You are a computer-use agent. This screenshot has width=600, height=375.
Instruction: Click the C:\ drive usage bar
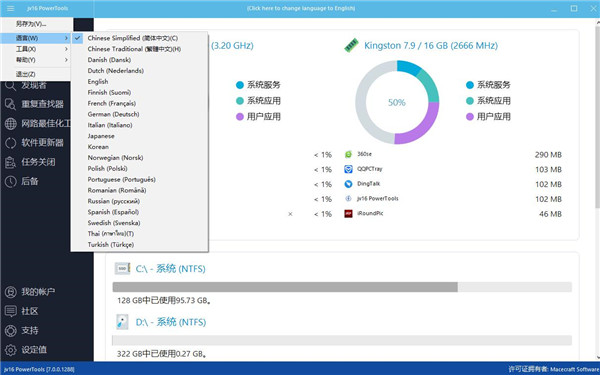point(342,287)
